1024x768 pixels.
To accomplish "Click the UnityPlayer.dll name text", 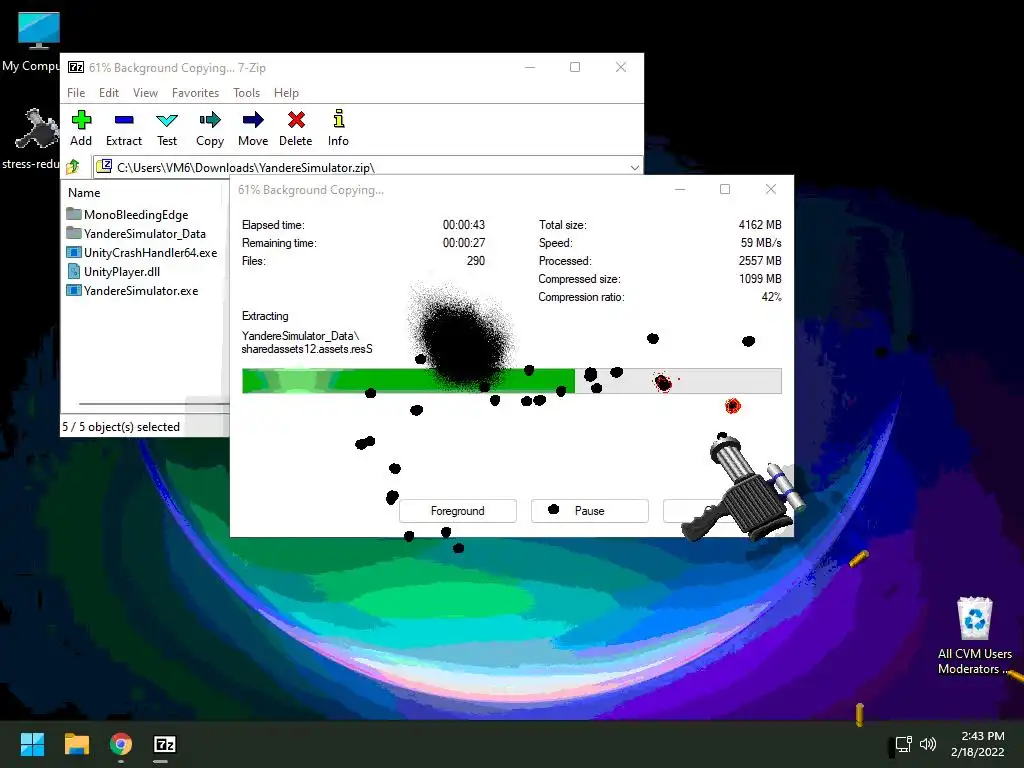I will coord(121,271).
